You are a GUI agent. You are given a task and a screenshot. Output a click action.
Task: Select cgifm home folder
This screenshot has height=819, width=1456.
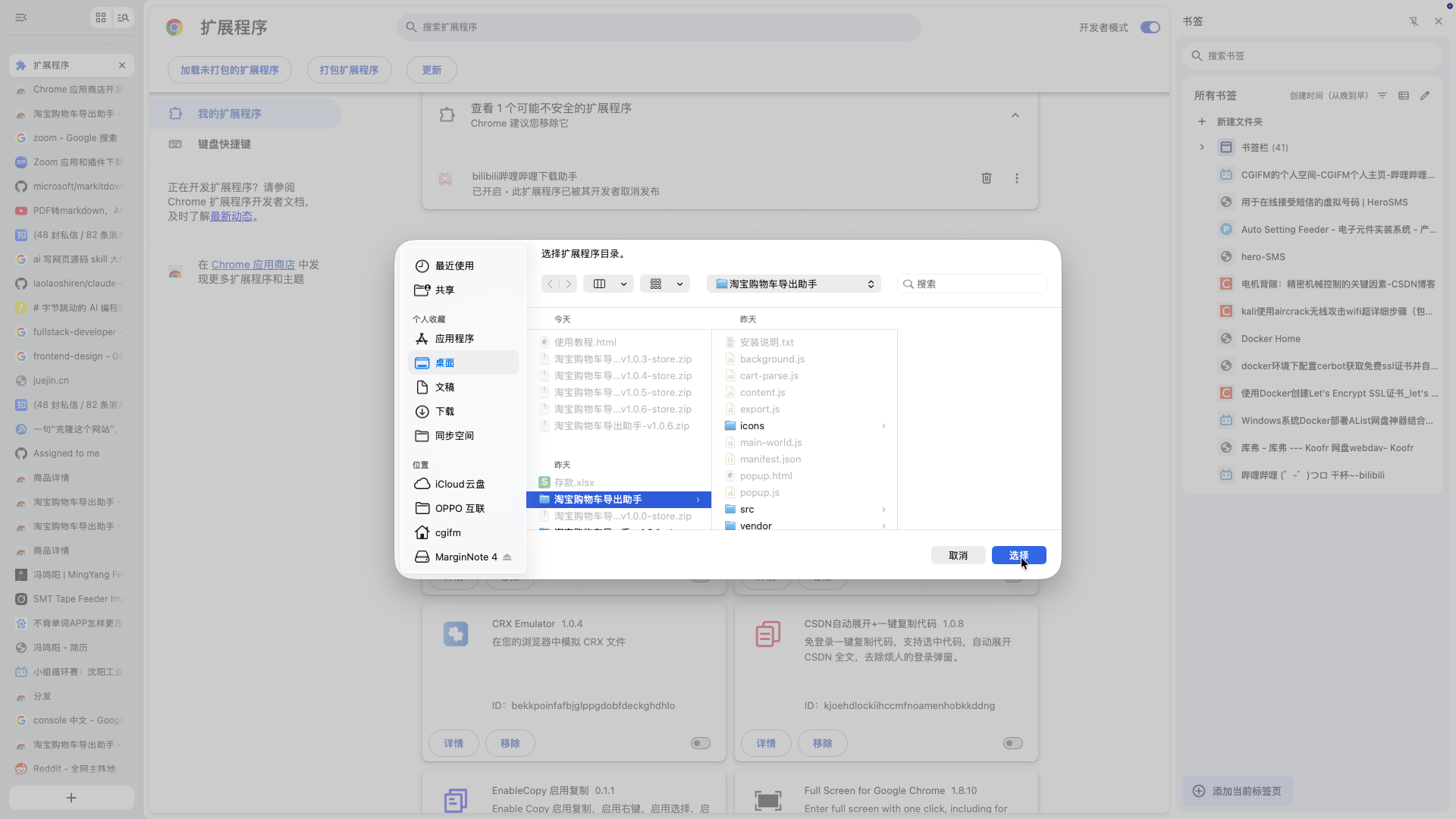463,532
